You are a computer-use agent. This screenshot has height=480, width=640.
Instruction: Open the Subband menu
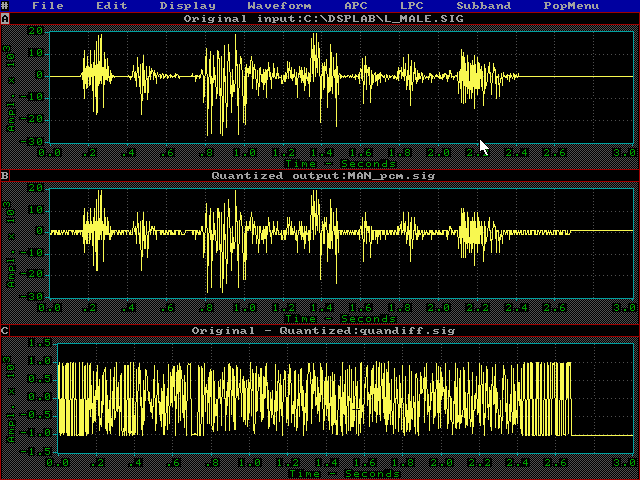tap(484, 6)
